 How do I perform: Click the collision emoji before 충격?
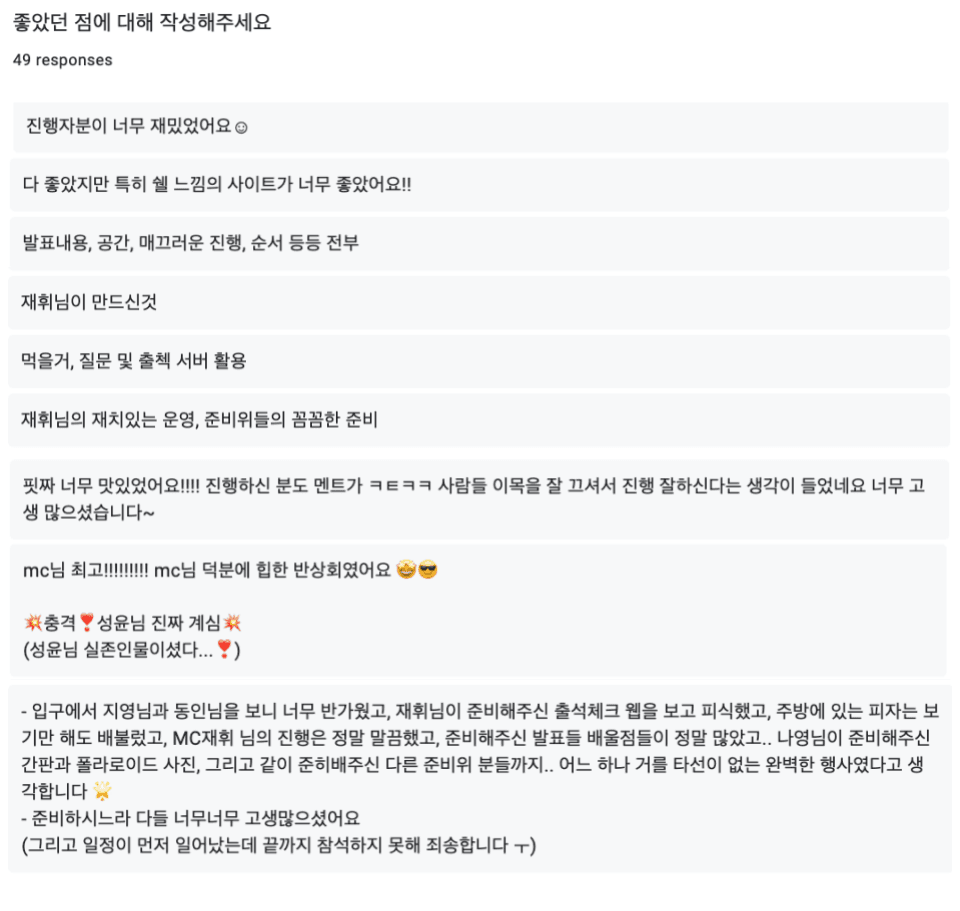(32, 623)
